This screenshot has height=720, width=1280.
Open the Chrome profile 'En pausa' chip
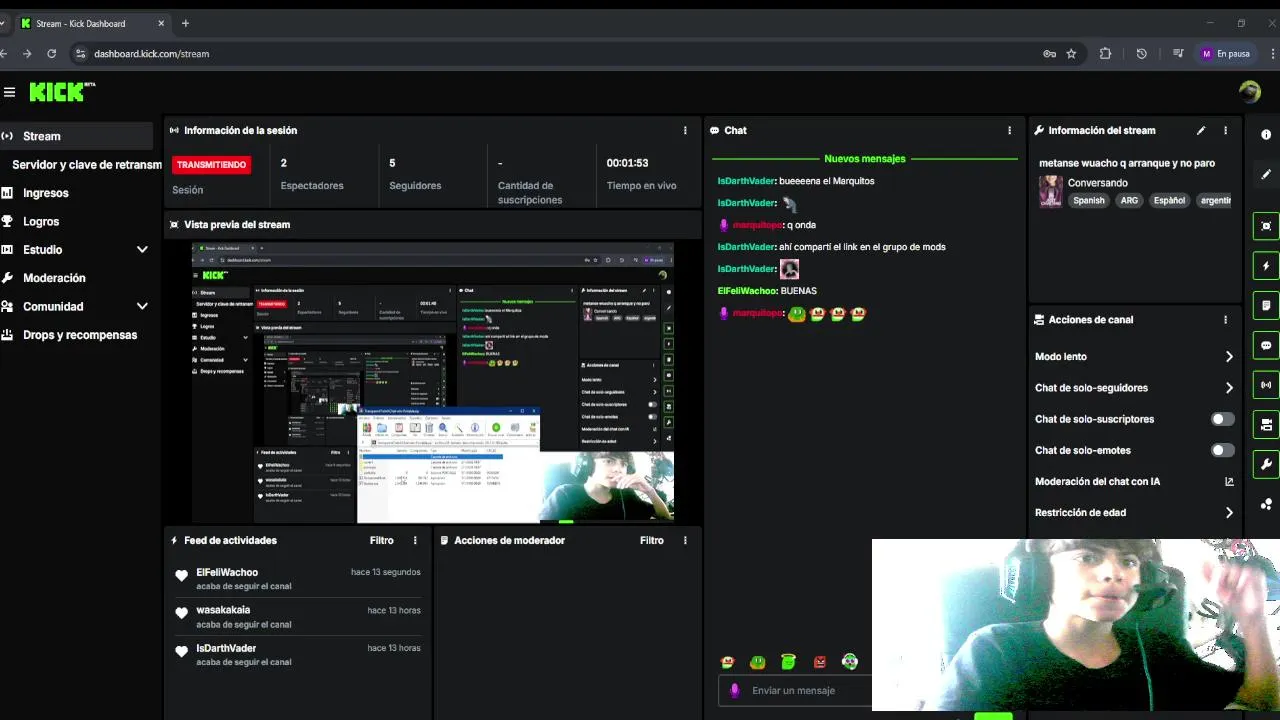pos(1226,54)
